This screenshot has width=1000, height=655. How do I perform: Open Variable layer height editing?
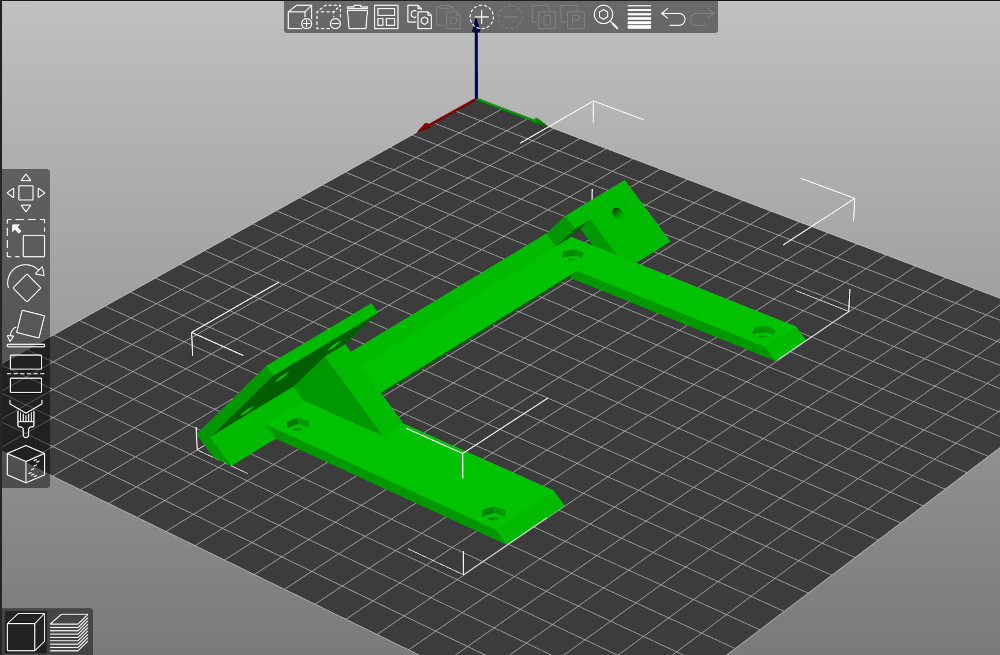point(639,17)
